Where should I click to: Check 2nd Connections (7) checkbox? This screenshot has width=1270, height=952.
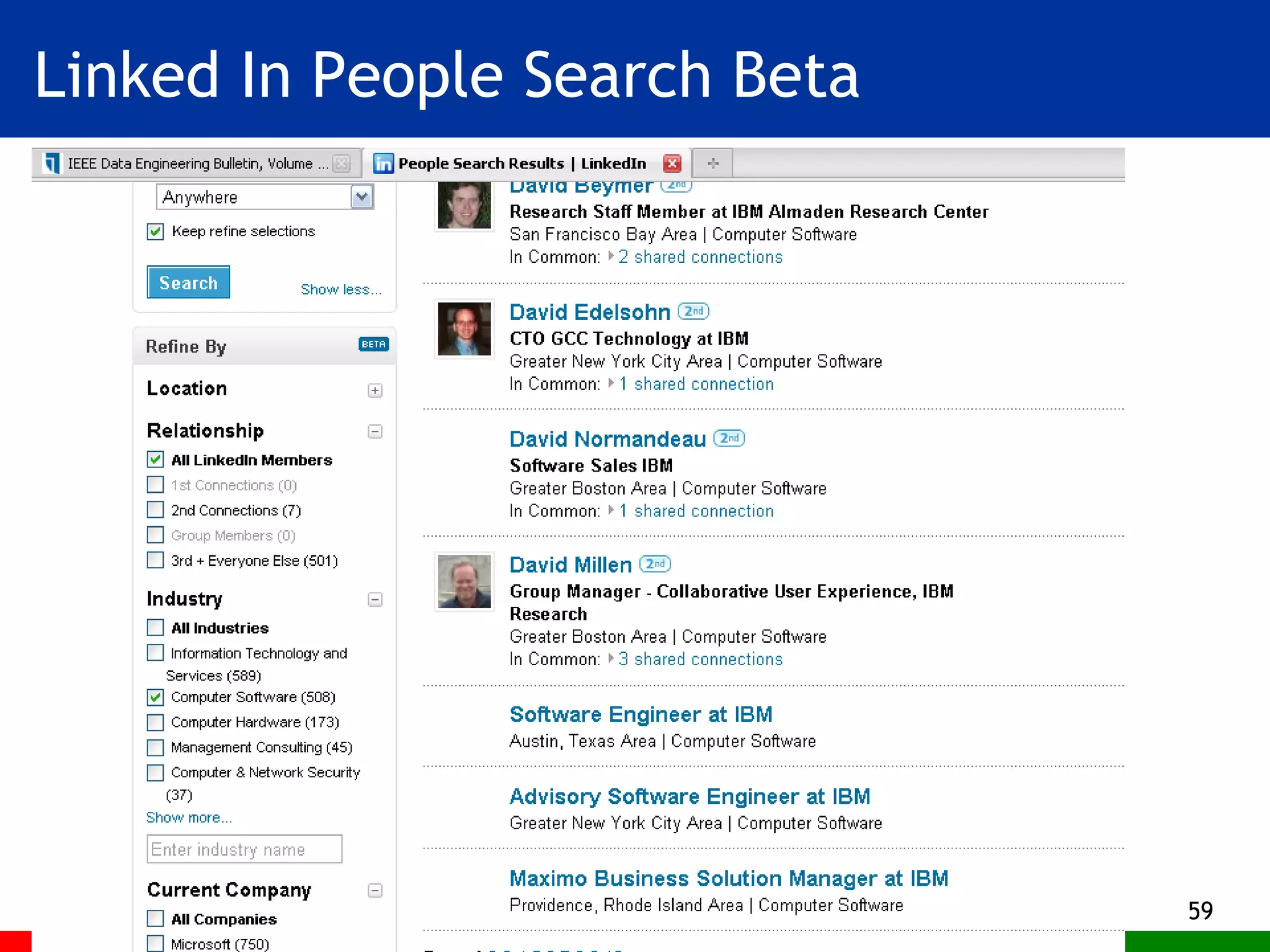coord(155,509)
